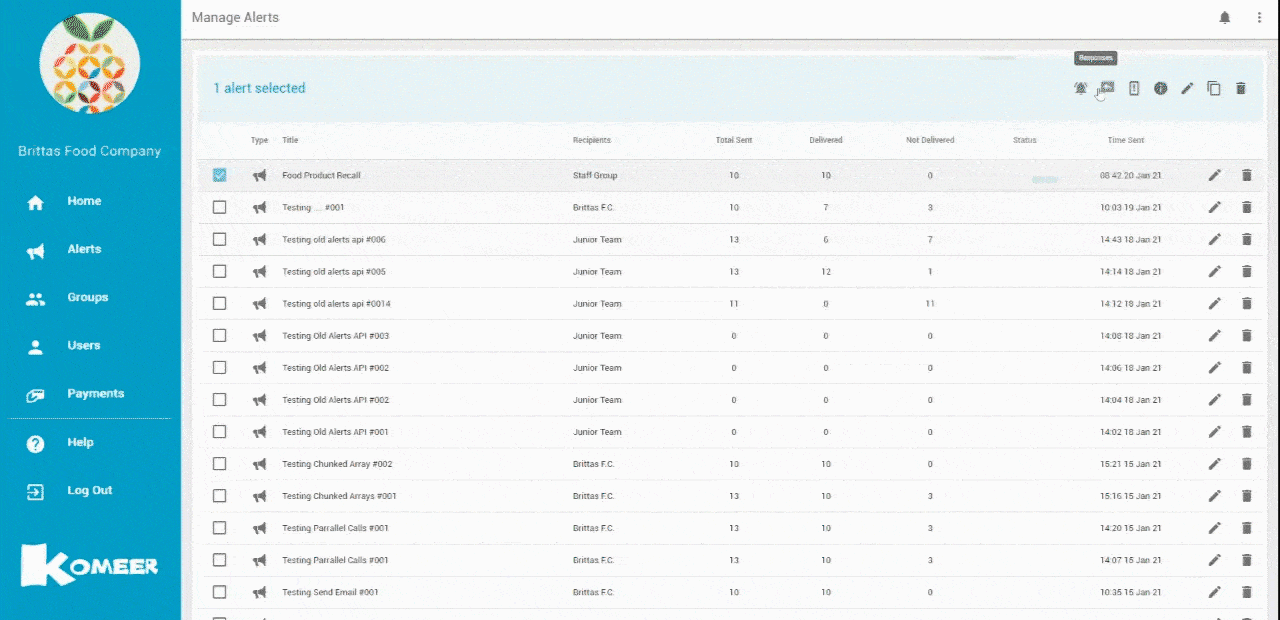The image size is (1280, 620).
Task: Edit the Food Product Recall row
Action: [1215, 175]
